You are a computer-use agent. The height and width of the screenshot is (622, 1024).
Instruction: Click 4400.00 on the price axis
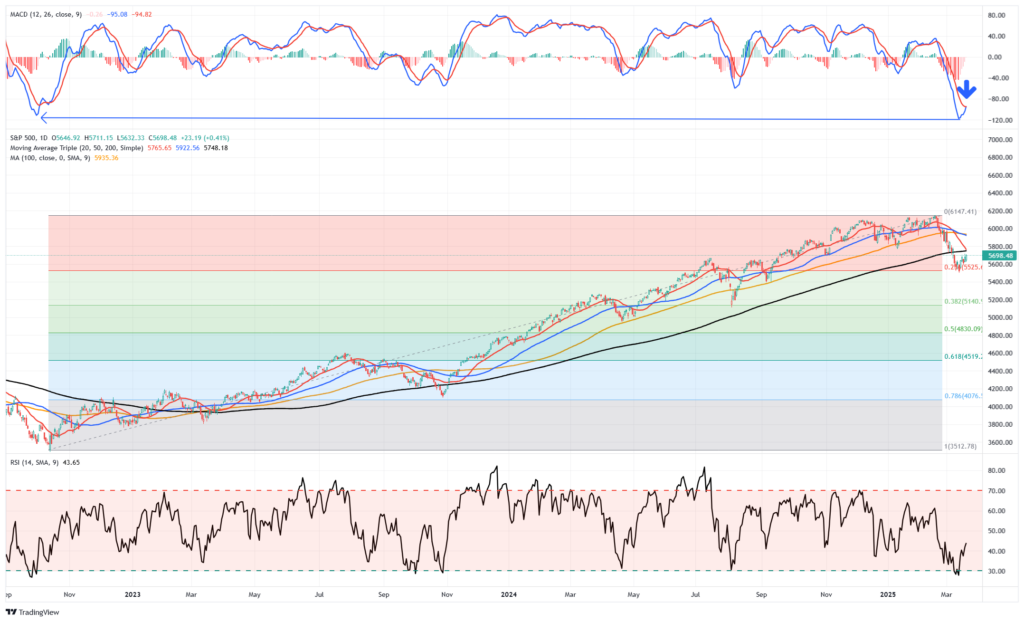coord(1000,371)
